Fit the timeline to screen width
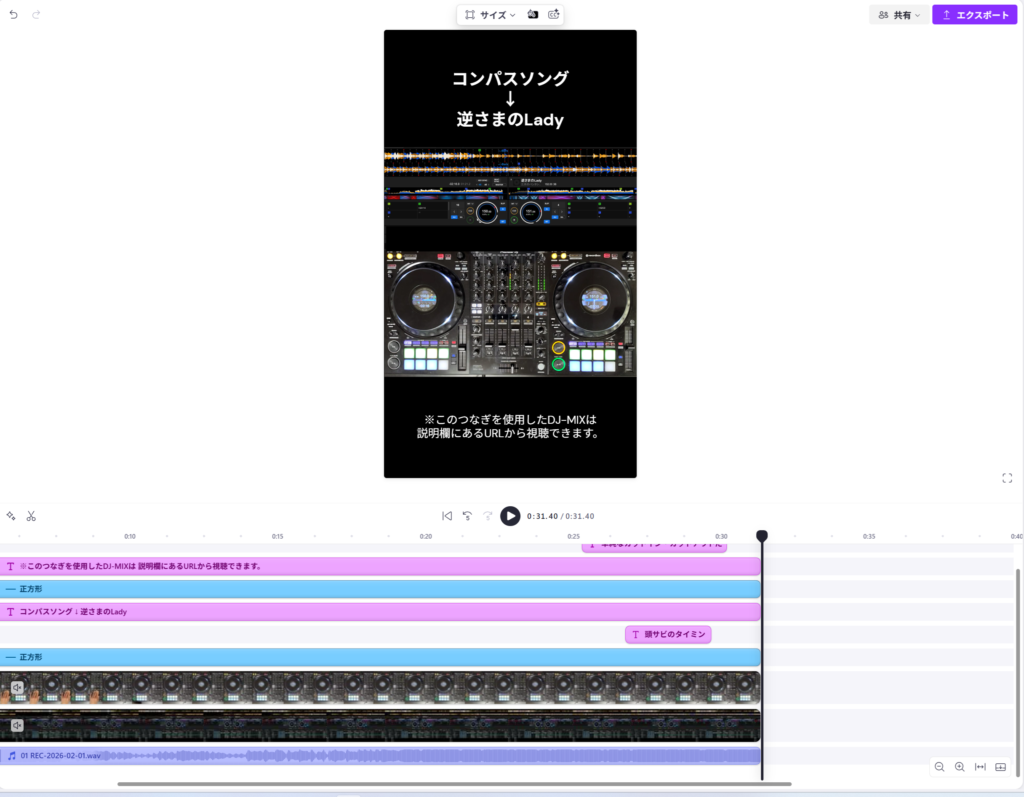This screenshot has height=797, width=1024. [x=980, y=767]
